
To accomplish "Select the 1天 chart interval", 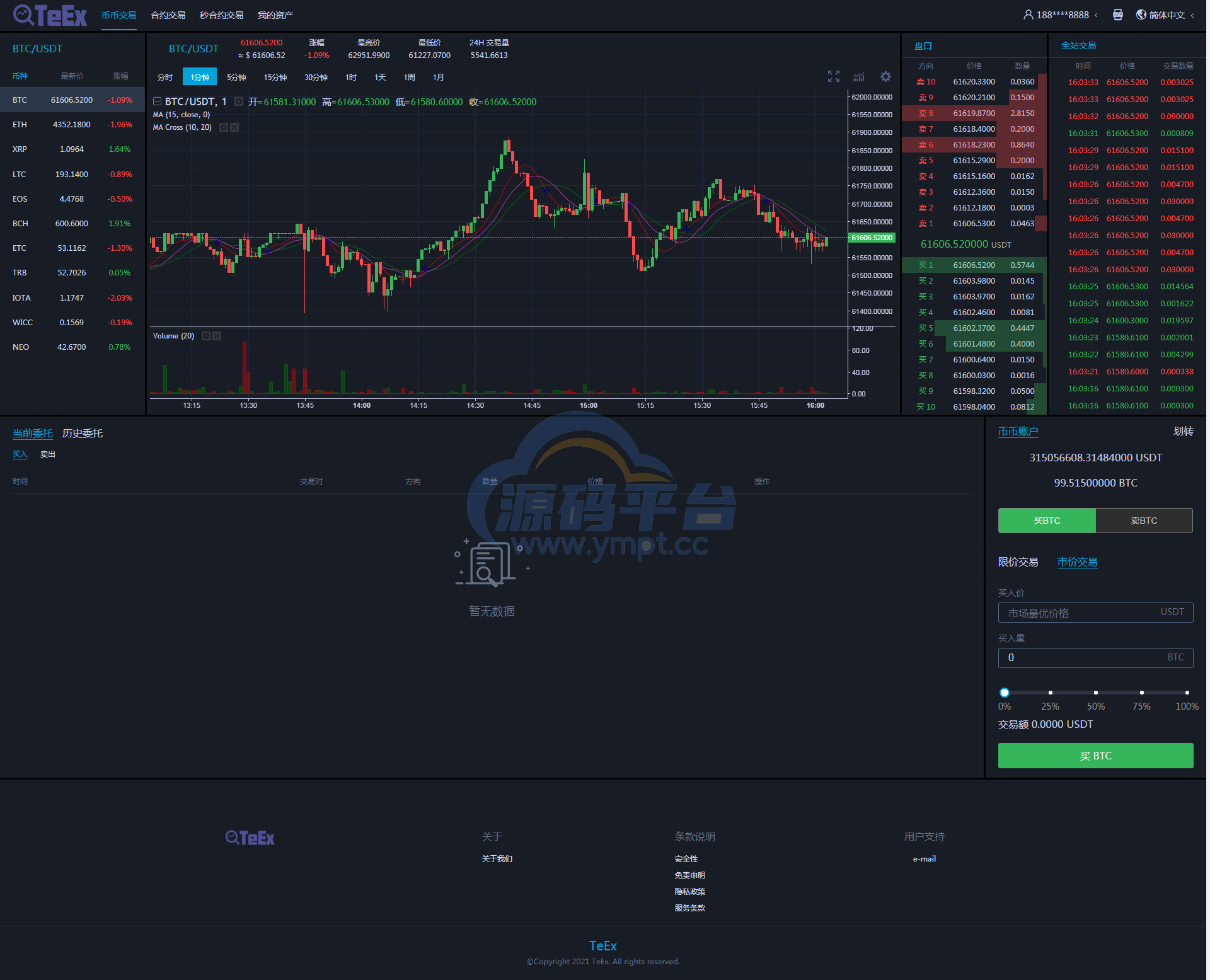I will pos(380,77).
